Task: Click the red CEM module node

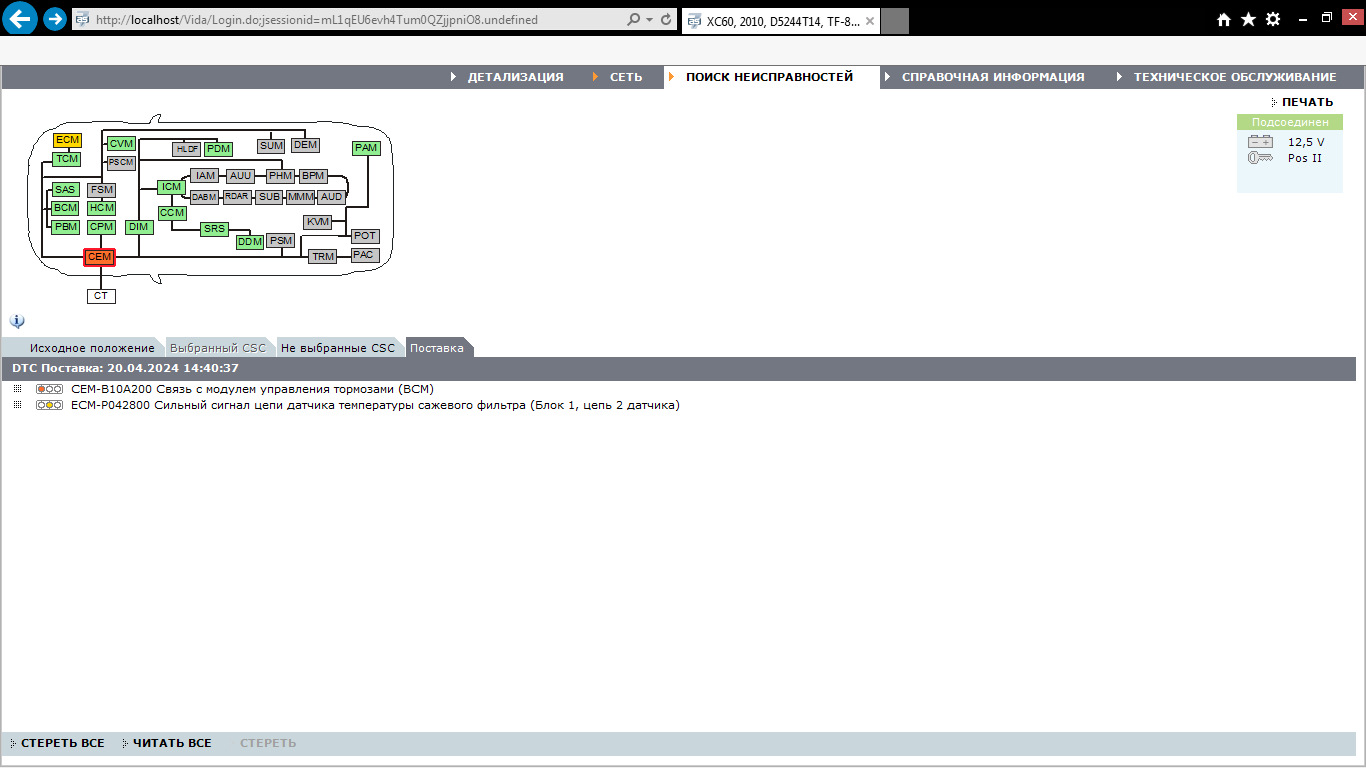Action: click(x=99, y=257)
